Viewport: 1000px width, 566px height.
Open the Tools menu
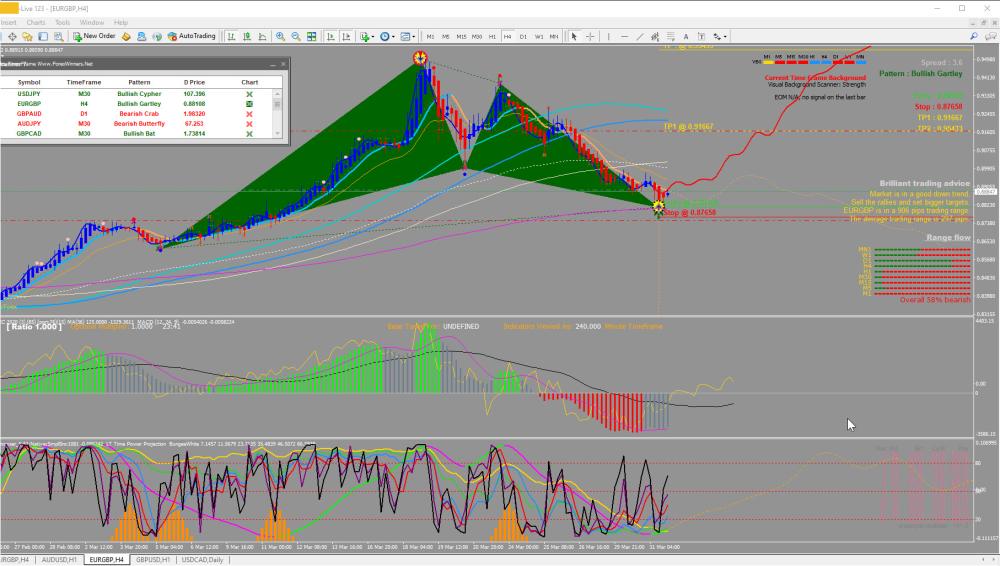pyautogui.click(x=62, y=22)
